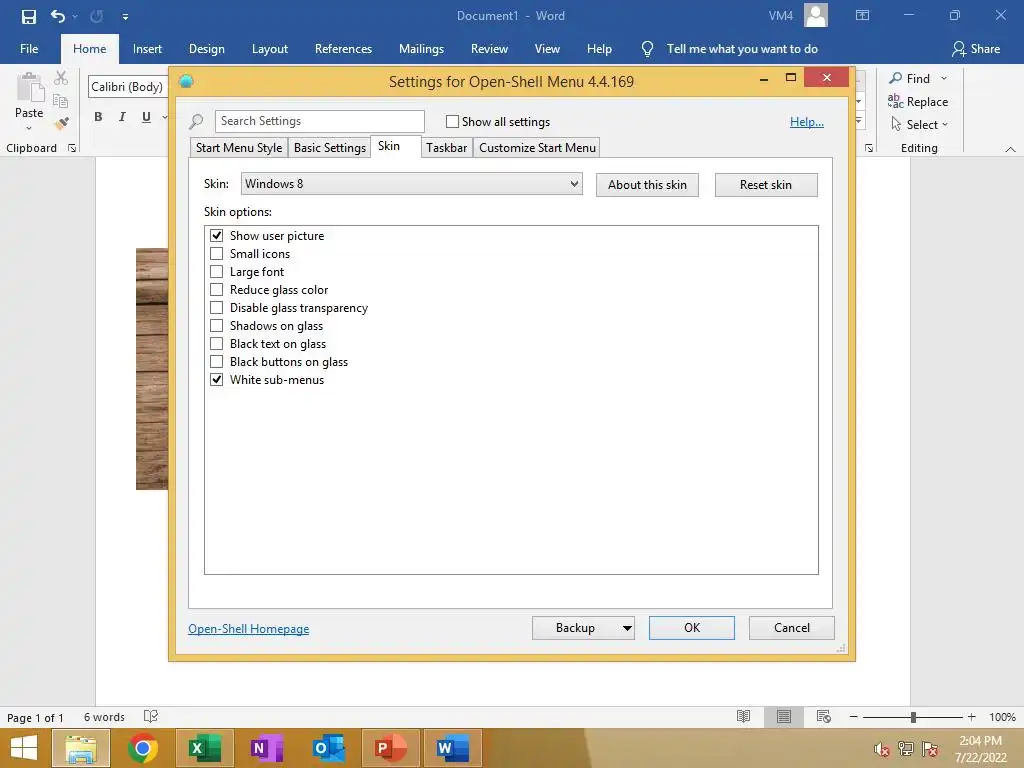Enable the Large font checkbox

[216, 272]
